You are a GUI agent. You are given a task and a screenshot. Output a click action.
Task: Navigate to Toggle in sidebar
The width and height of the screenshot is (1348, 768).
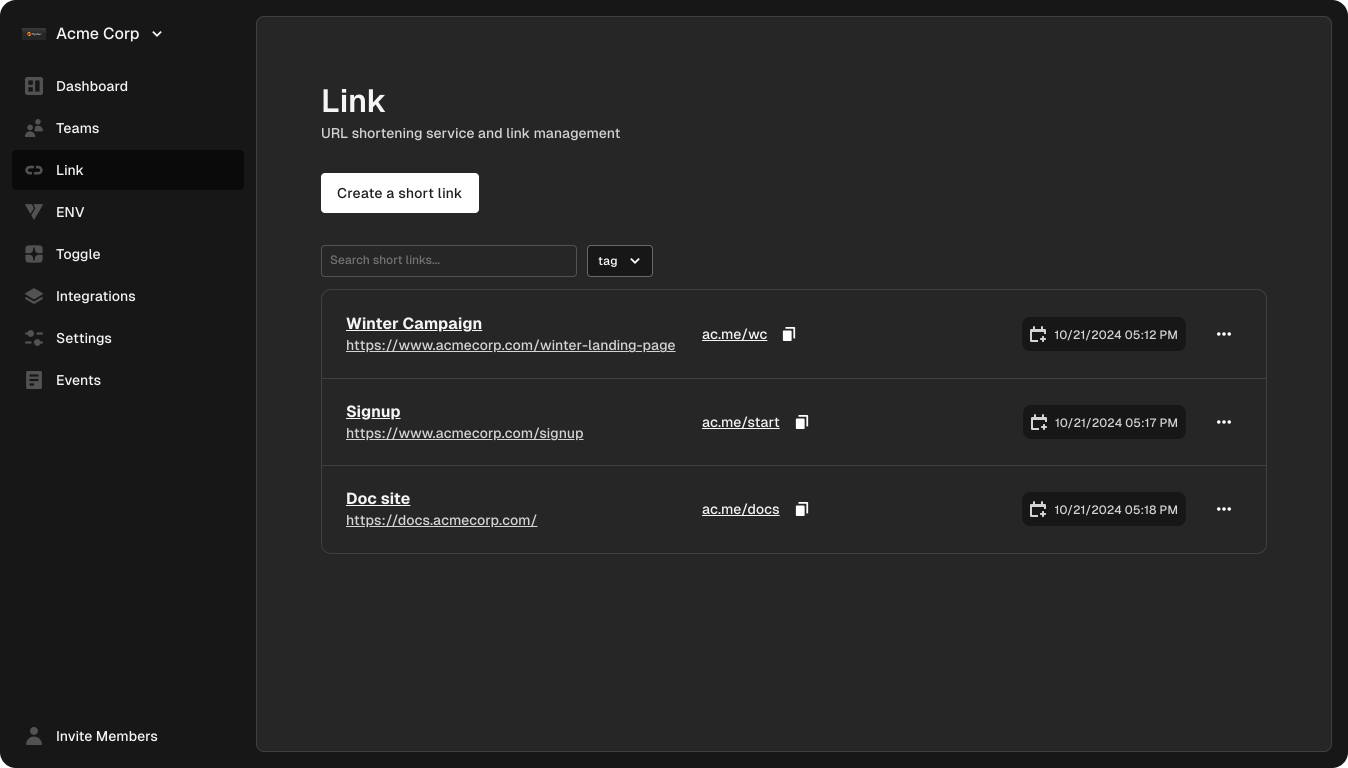coord(78,254)
